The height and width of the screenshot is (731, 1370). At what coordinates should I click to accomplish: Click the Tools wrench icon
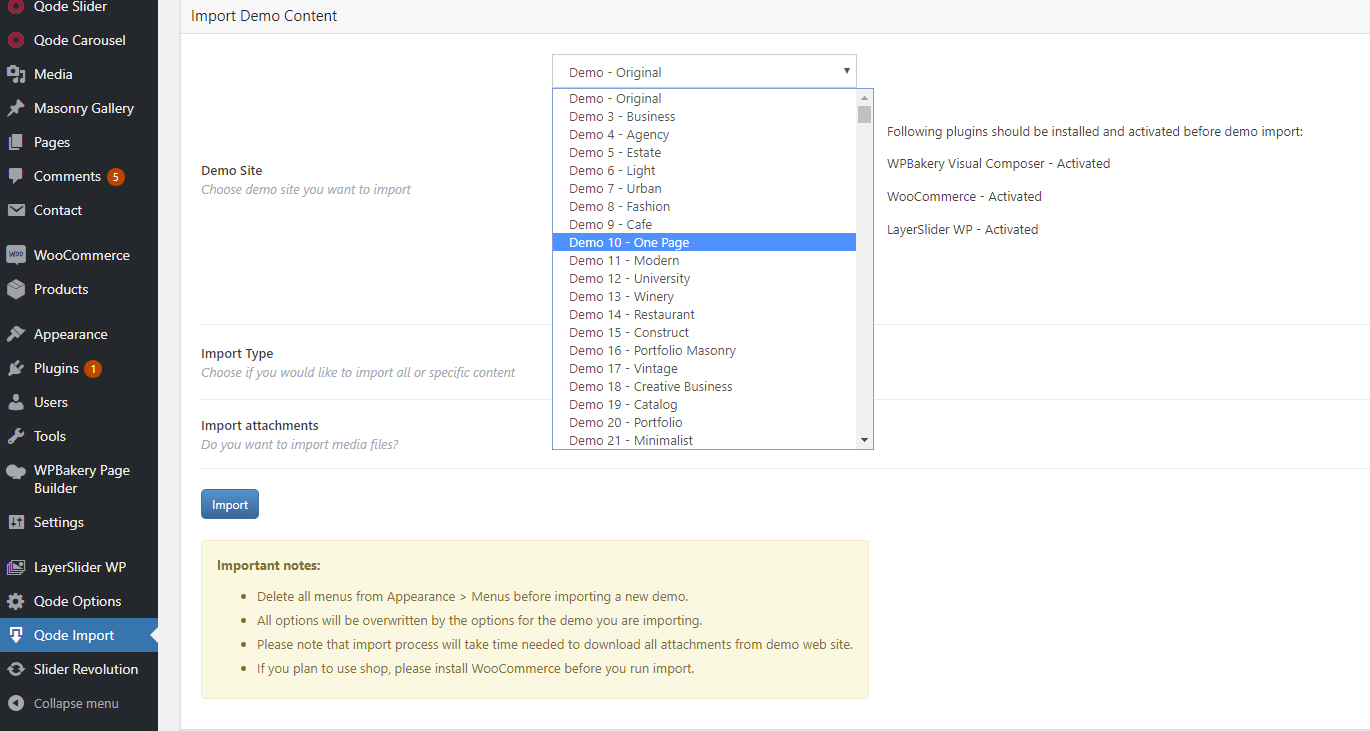point(16,436)
